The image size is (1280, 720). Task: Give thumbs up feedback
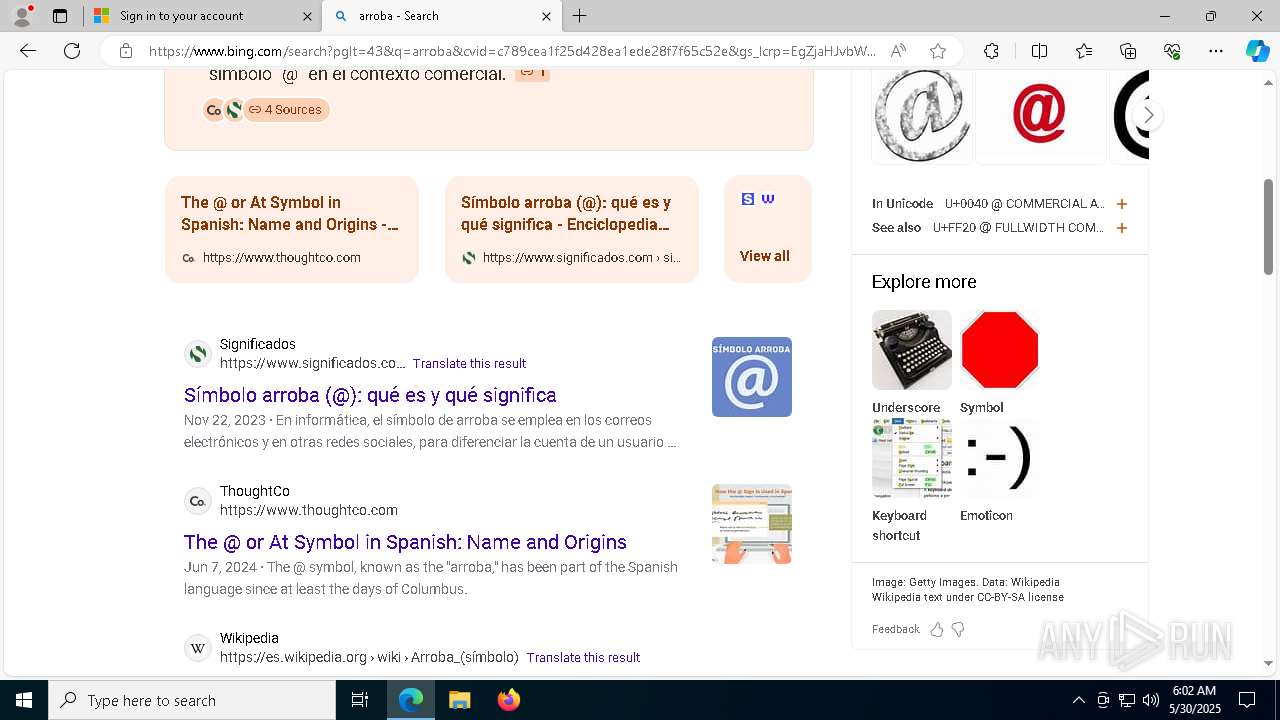(x=937, y=629)
